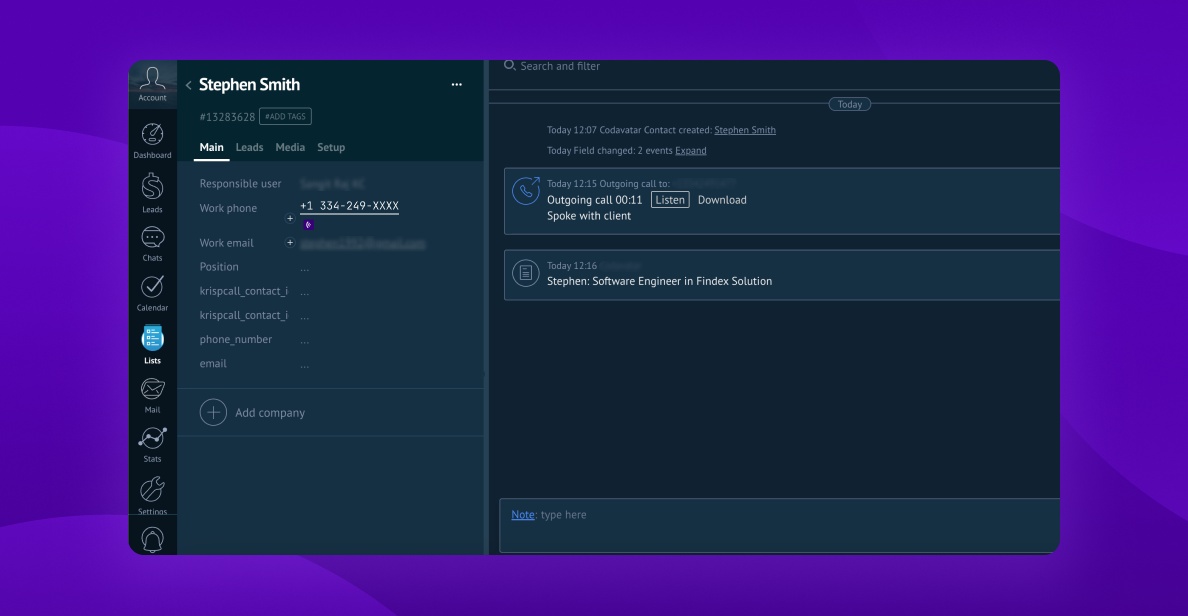Expand the field changed events
This screenshot has height=616, width=1188.
point(690,151)
